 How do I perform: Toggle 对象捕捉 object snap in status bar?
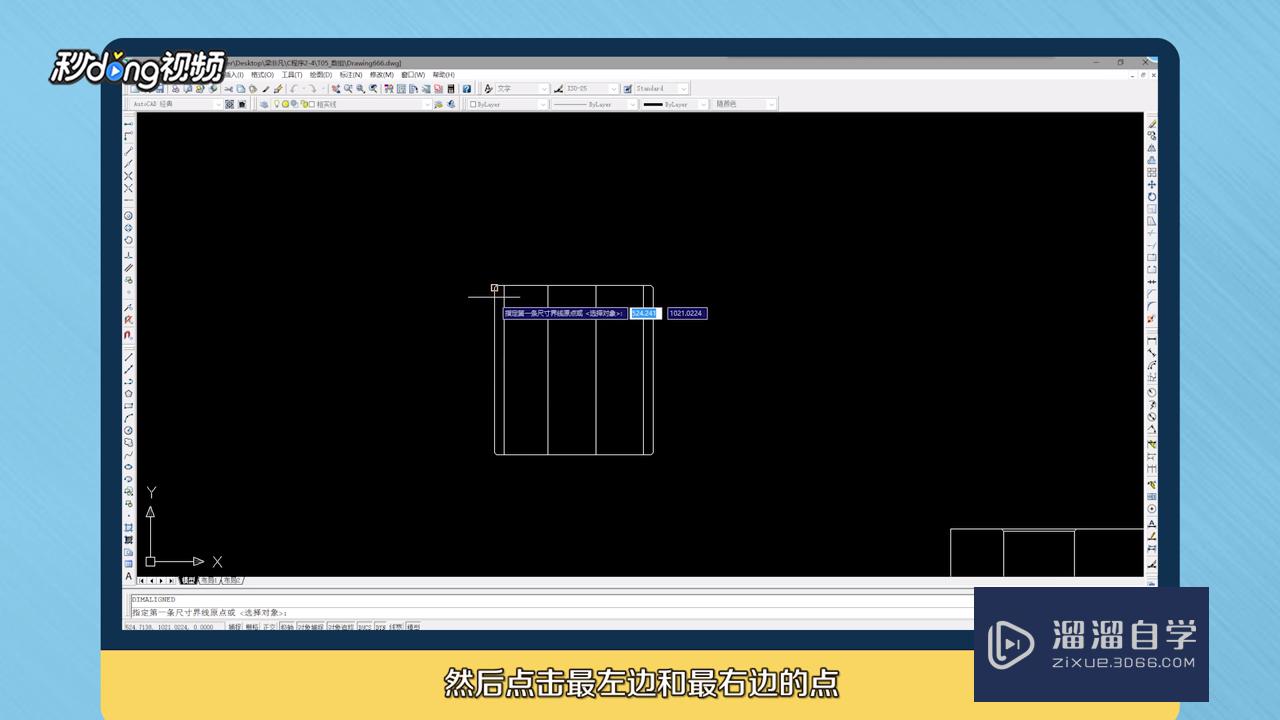pyautogui.click(x=311, y=626)
